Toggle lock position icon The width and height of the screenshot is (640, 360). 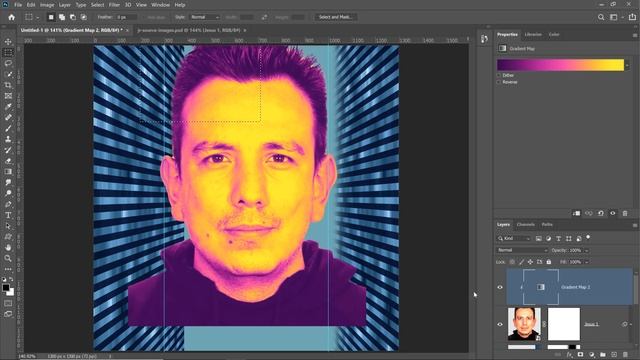pyautogui.click(x=530, y=262)
